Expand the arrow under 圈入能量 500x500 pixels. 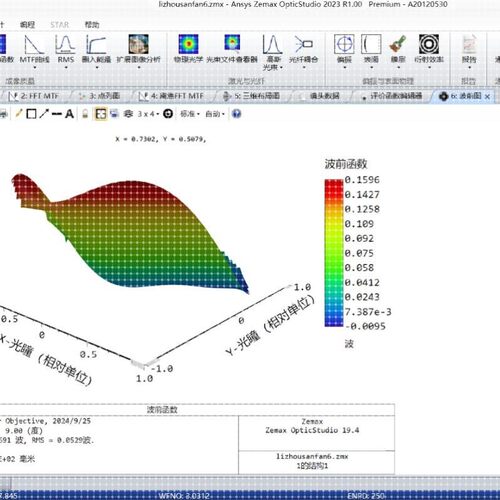[97, 68]
